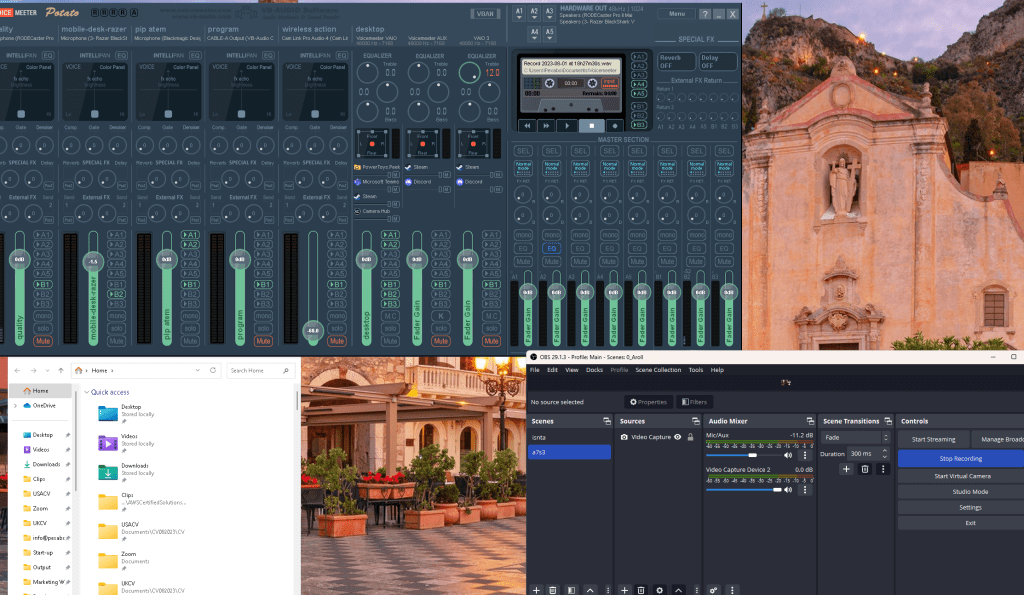Screen dimensions: 1024x595
Task: Enable Studio Mode in OBS
Action: (961, 492)
